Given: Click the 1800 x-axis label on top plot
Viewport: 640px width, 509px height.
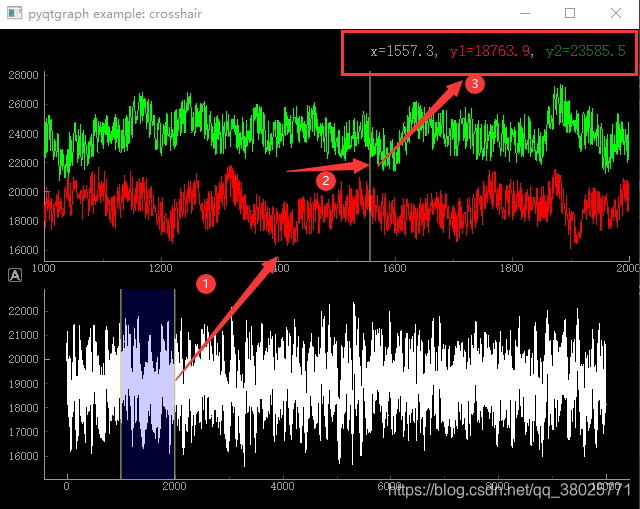Looking at the screenshot, I should click(511, 268).
